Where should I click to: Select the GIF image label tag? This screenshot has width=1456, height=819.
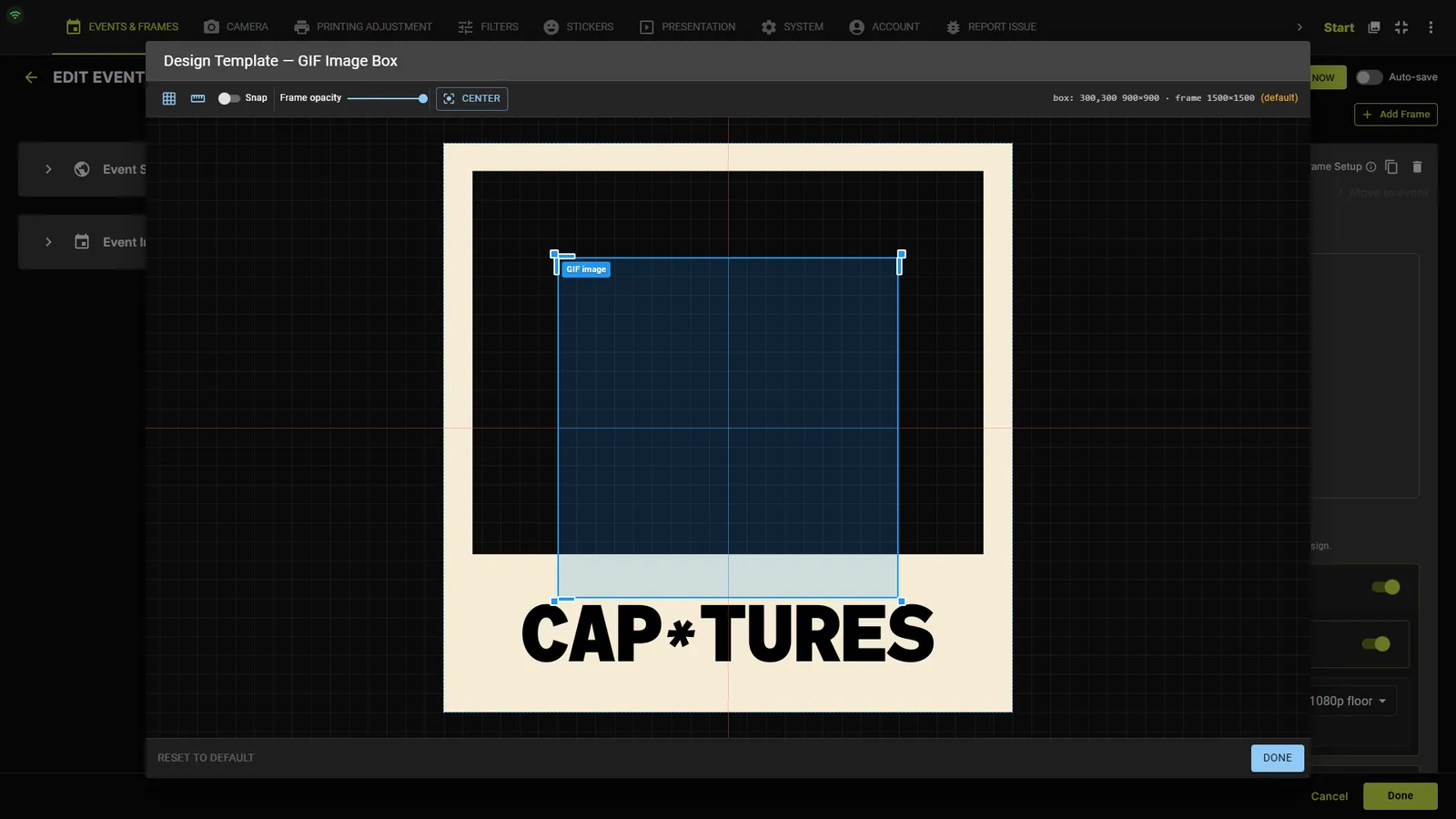point(586,269)
